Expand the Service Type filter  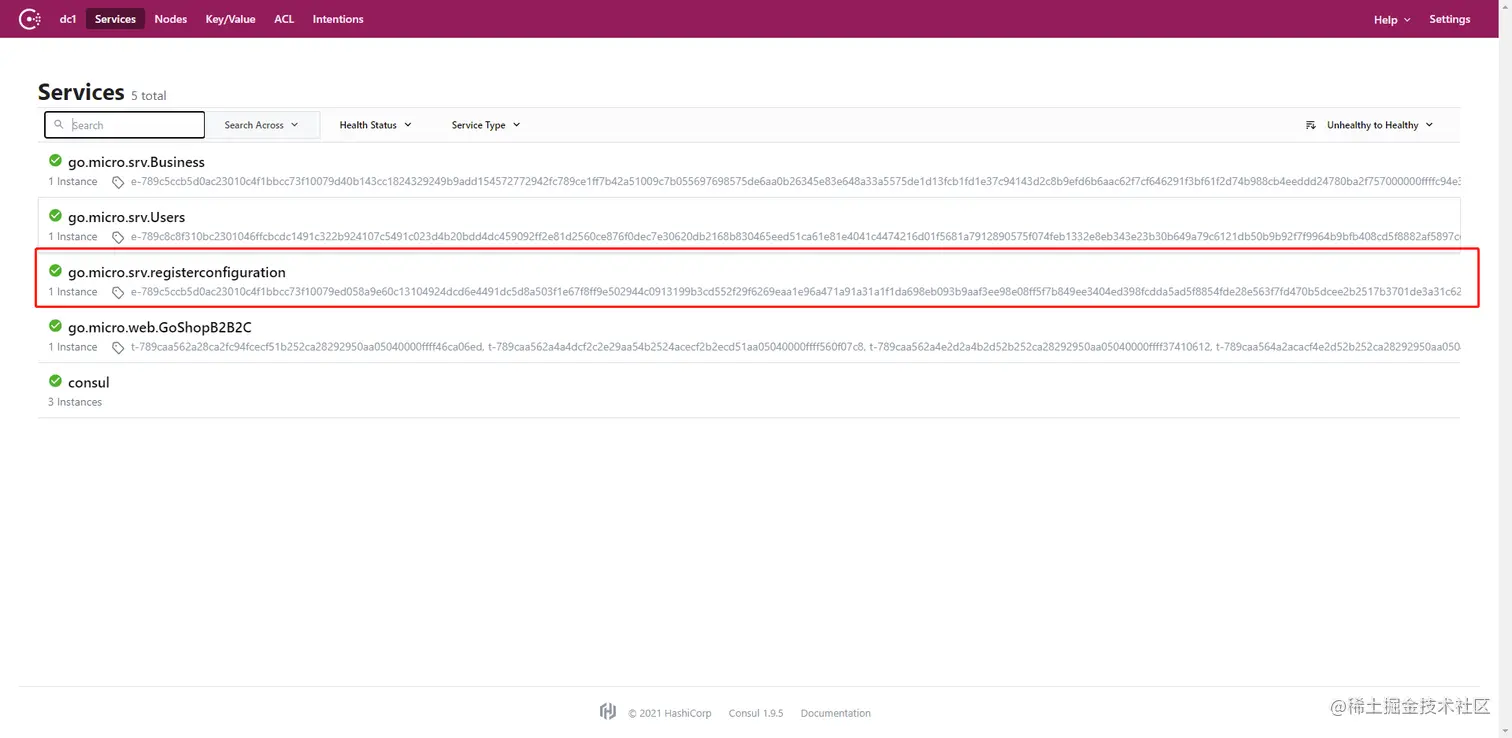(x=486, y=125)
